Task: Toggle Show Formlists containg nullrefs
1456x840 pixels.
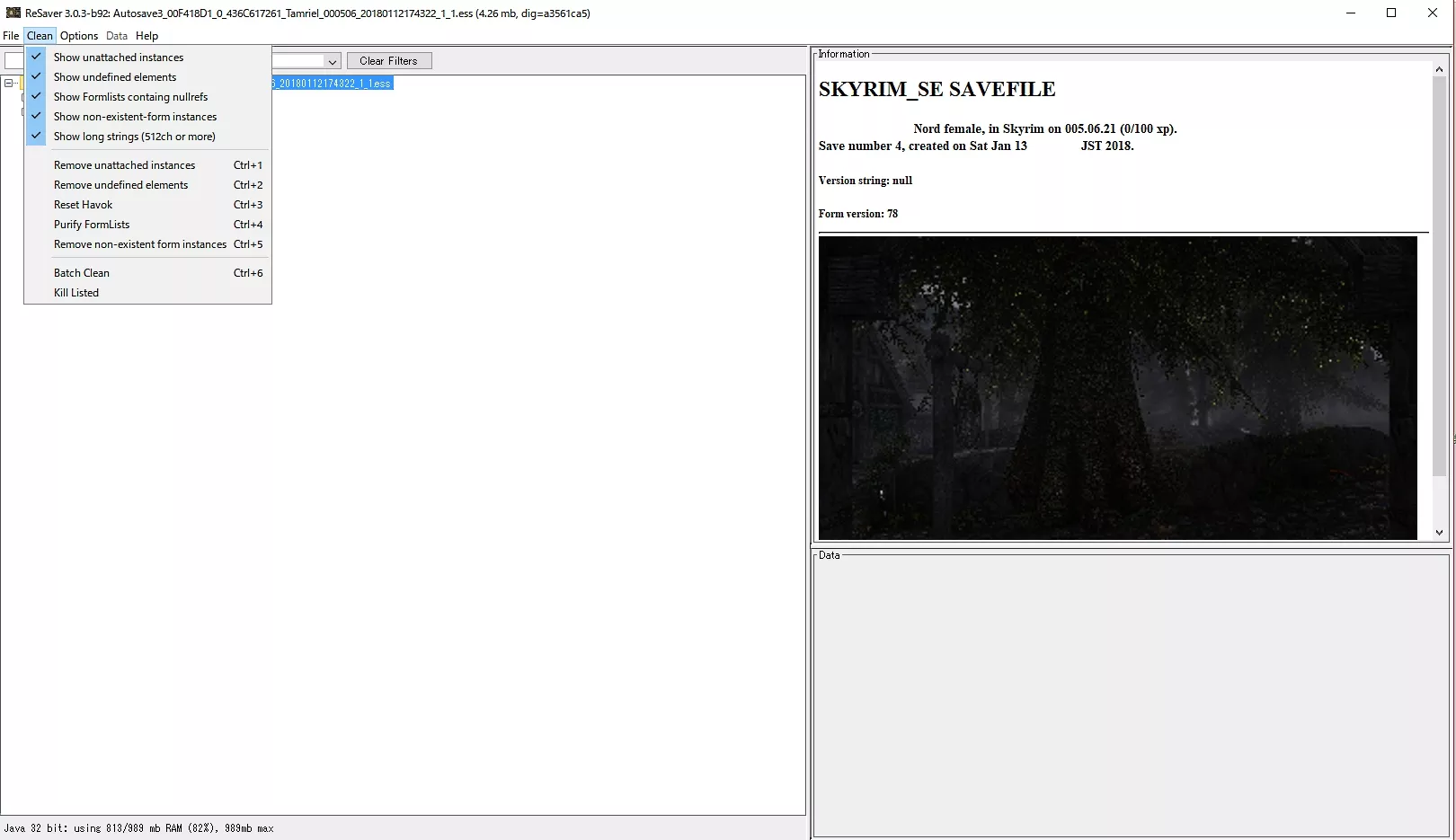Action: click(148, 97)
